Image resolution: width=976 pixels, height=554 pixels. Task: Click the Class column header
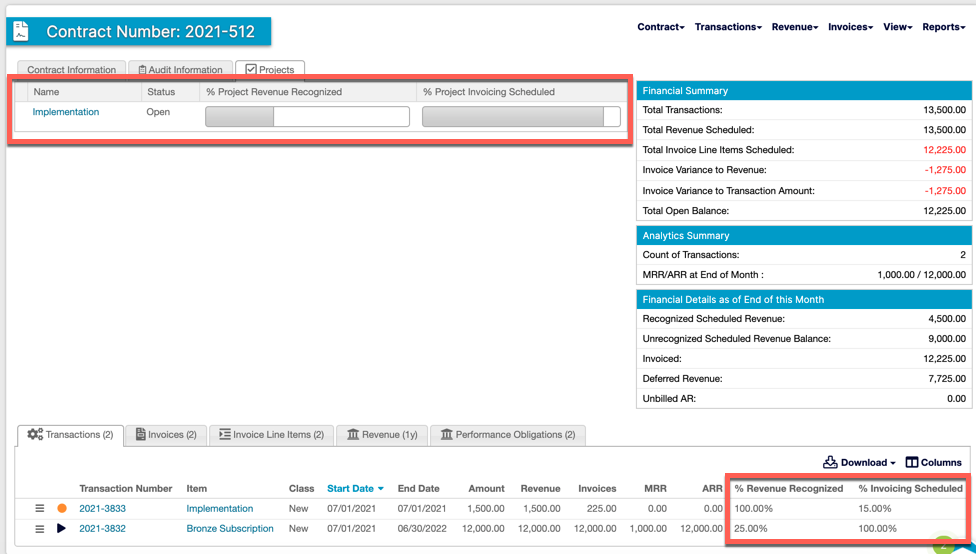point(301,489)
